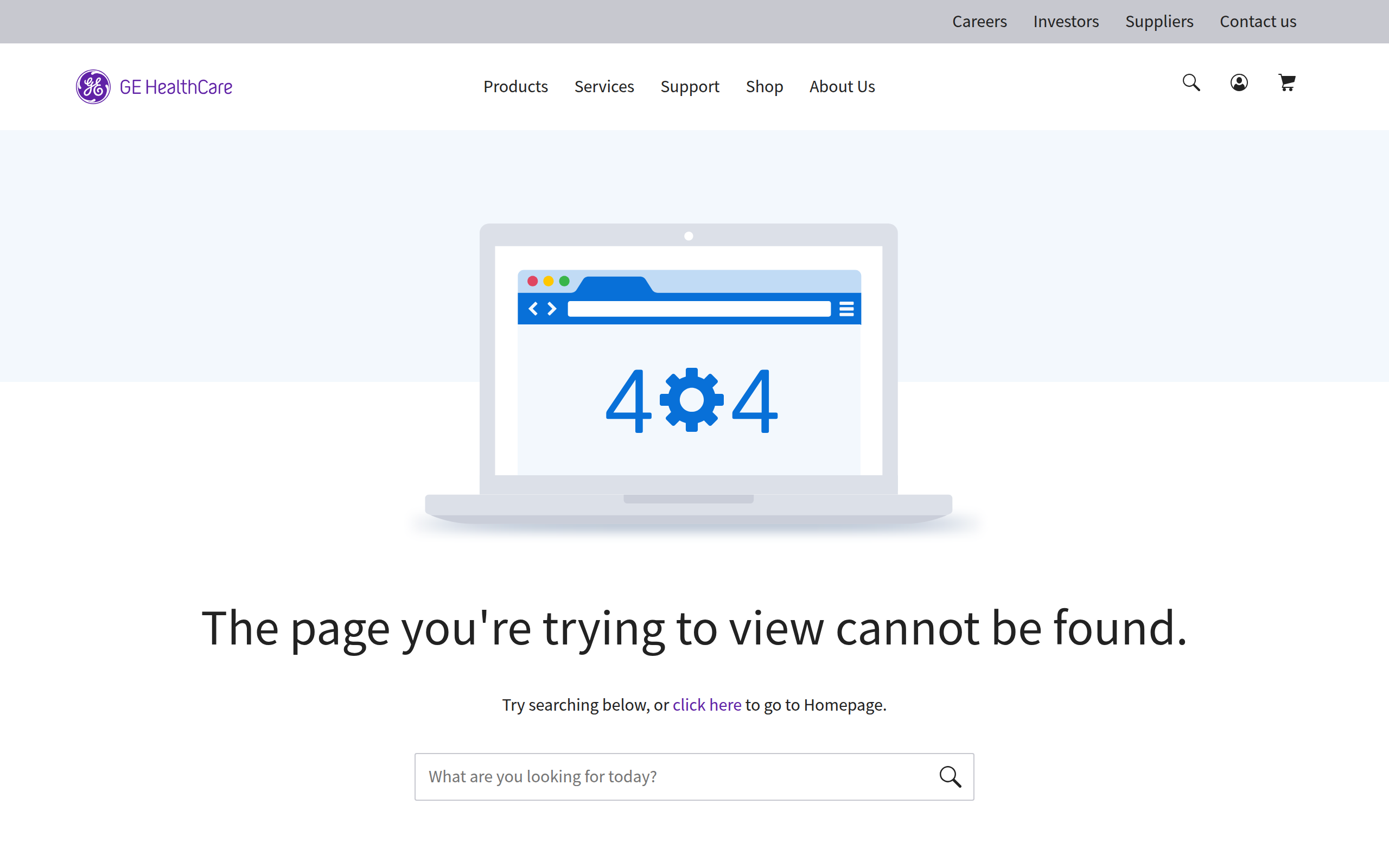Click the magnifying glass inside the search bar
The width and height of the screenshot is (1389, 868).
951,777
